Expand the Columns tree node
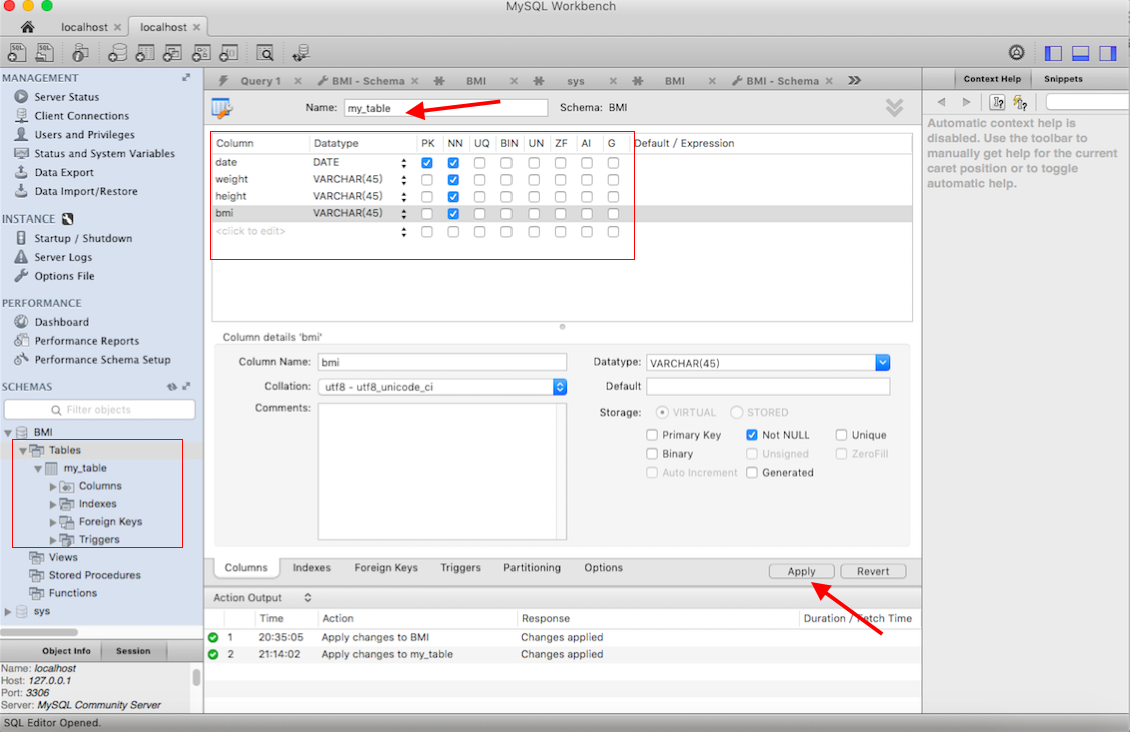1130x732 pixels. pos(53,486)
